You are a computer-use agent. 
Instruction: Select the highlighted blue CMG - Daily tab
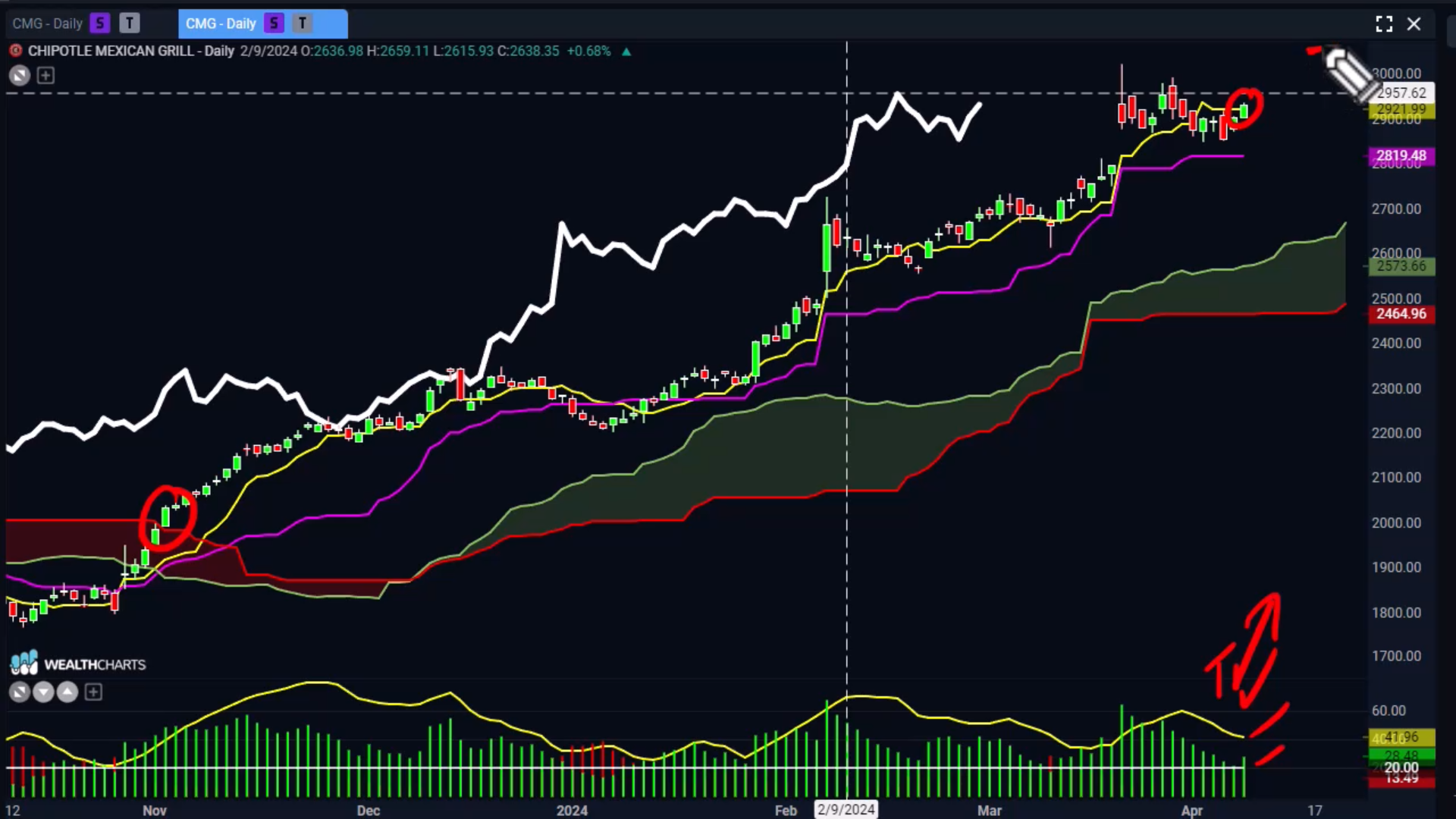262,24
